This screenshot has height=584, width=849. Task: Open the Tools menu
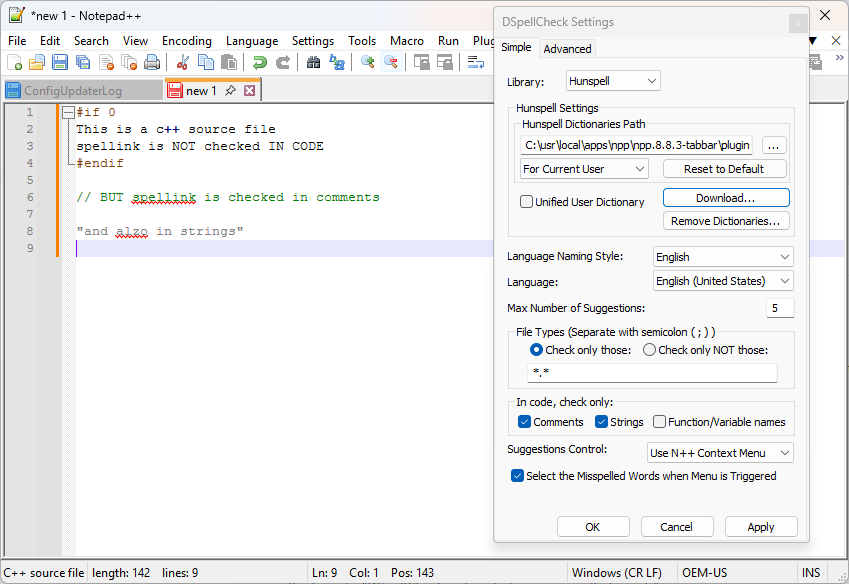click(362, 41)
